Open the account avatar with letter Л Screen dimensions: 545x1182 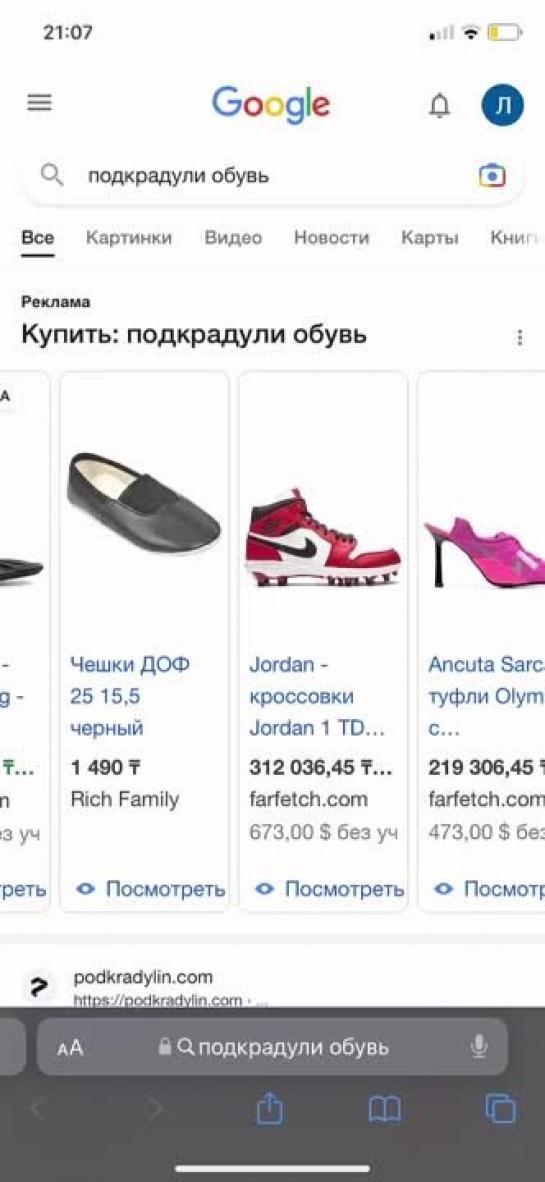(503, 105)
